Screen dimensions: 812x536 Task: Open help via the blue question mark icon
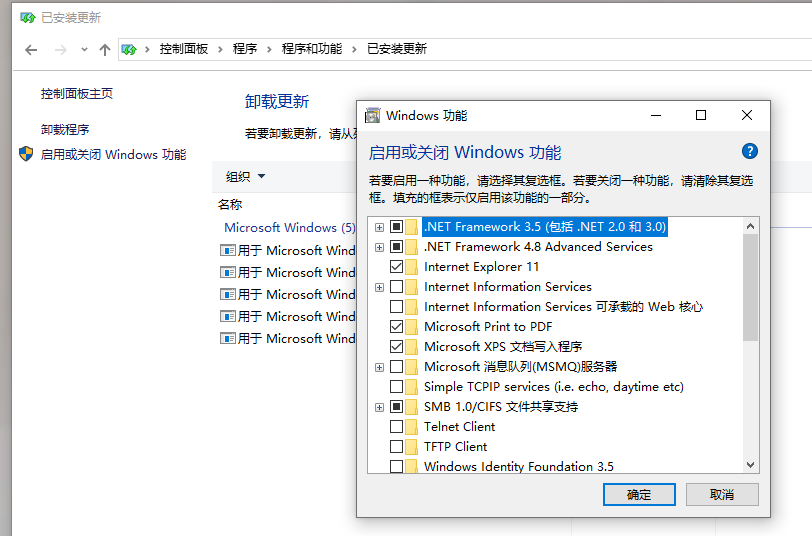(750, 151)
